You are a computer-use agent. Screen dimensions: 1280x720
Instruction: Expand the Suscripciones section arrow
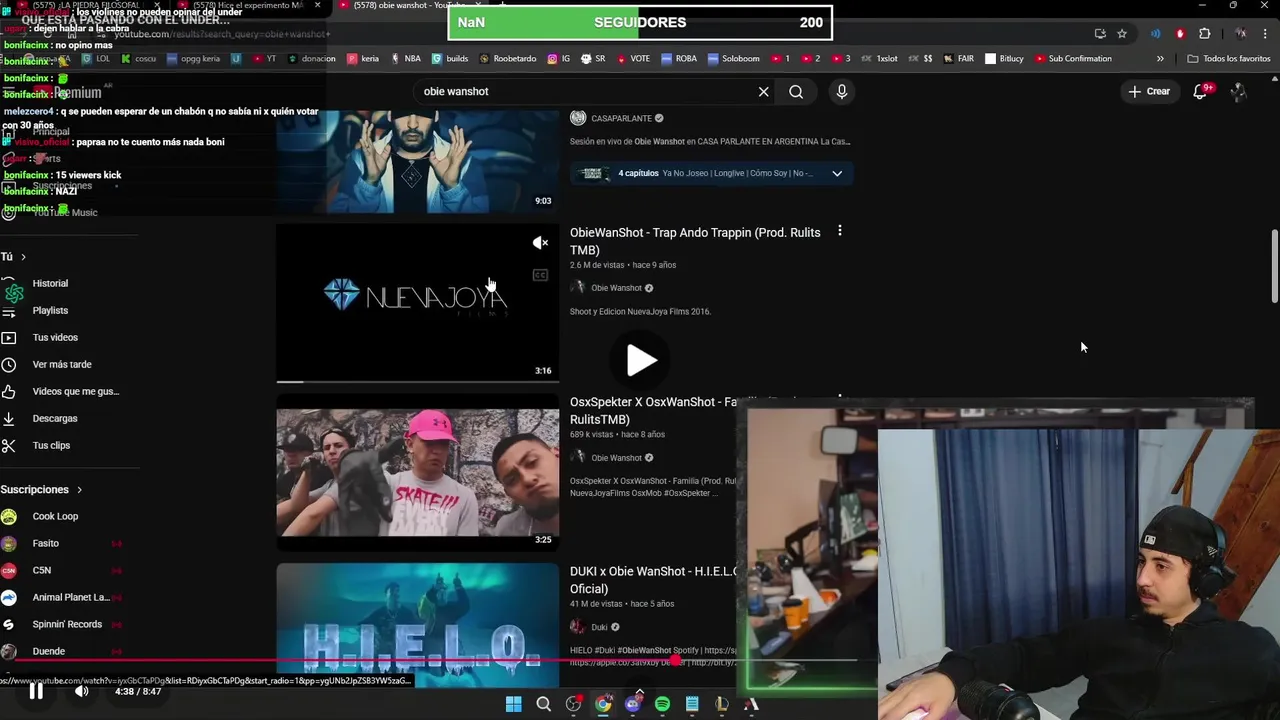pyautogui.click(x=79, y=490)
